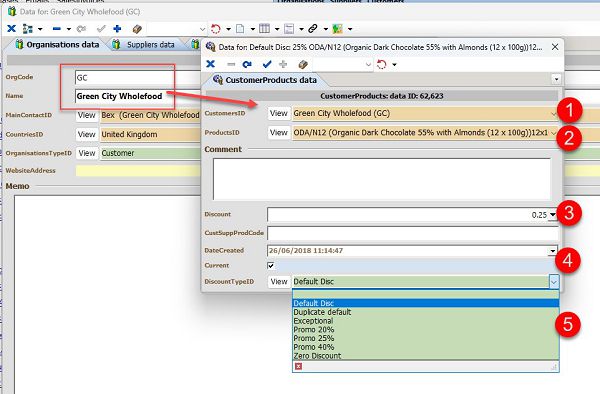Click the form layout icon in Organisations toolbar
600x394 pixels.
[289, 29]
